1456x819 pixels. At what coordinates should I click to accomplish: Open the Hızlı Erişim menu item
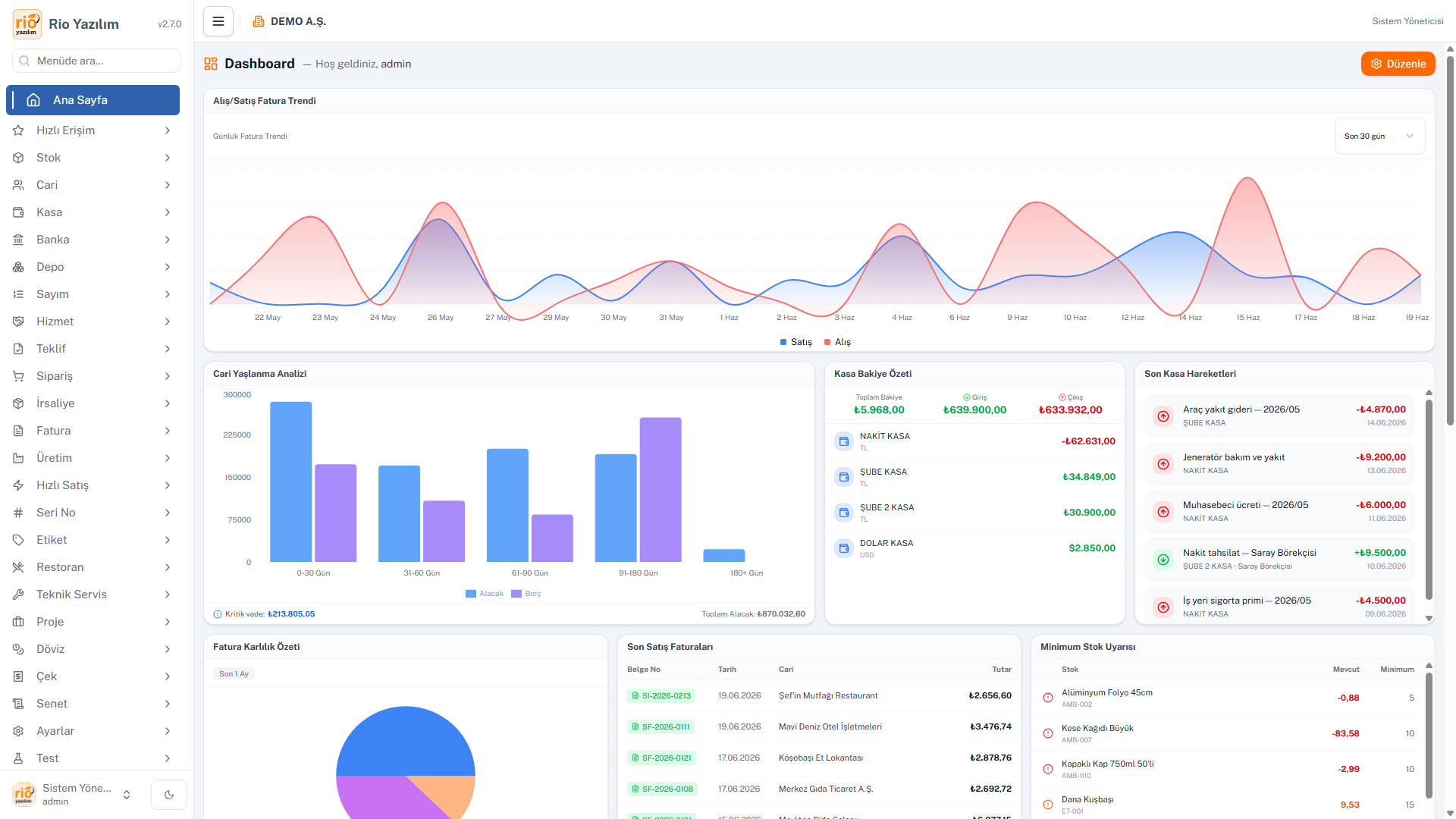pos(93,130)
